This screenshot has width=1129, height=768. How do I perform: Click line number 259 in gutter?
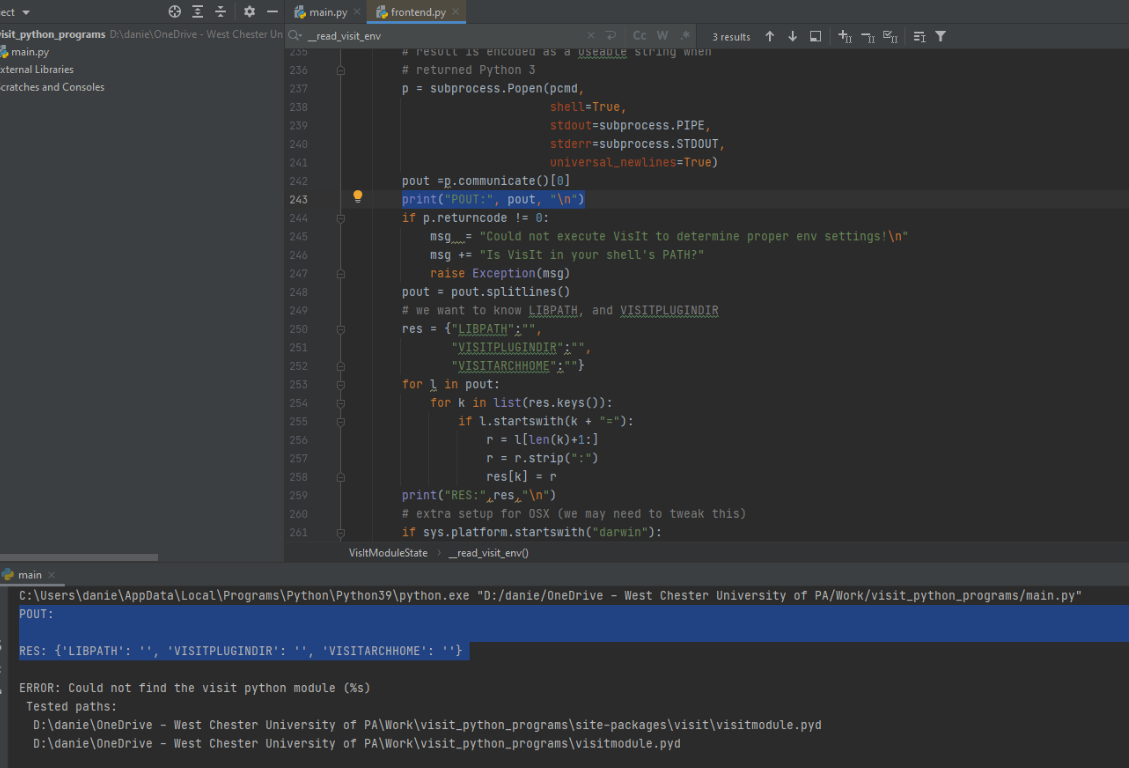click(x=298, y=495)
